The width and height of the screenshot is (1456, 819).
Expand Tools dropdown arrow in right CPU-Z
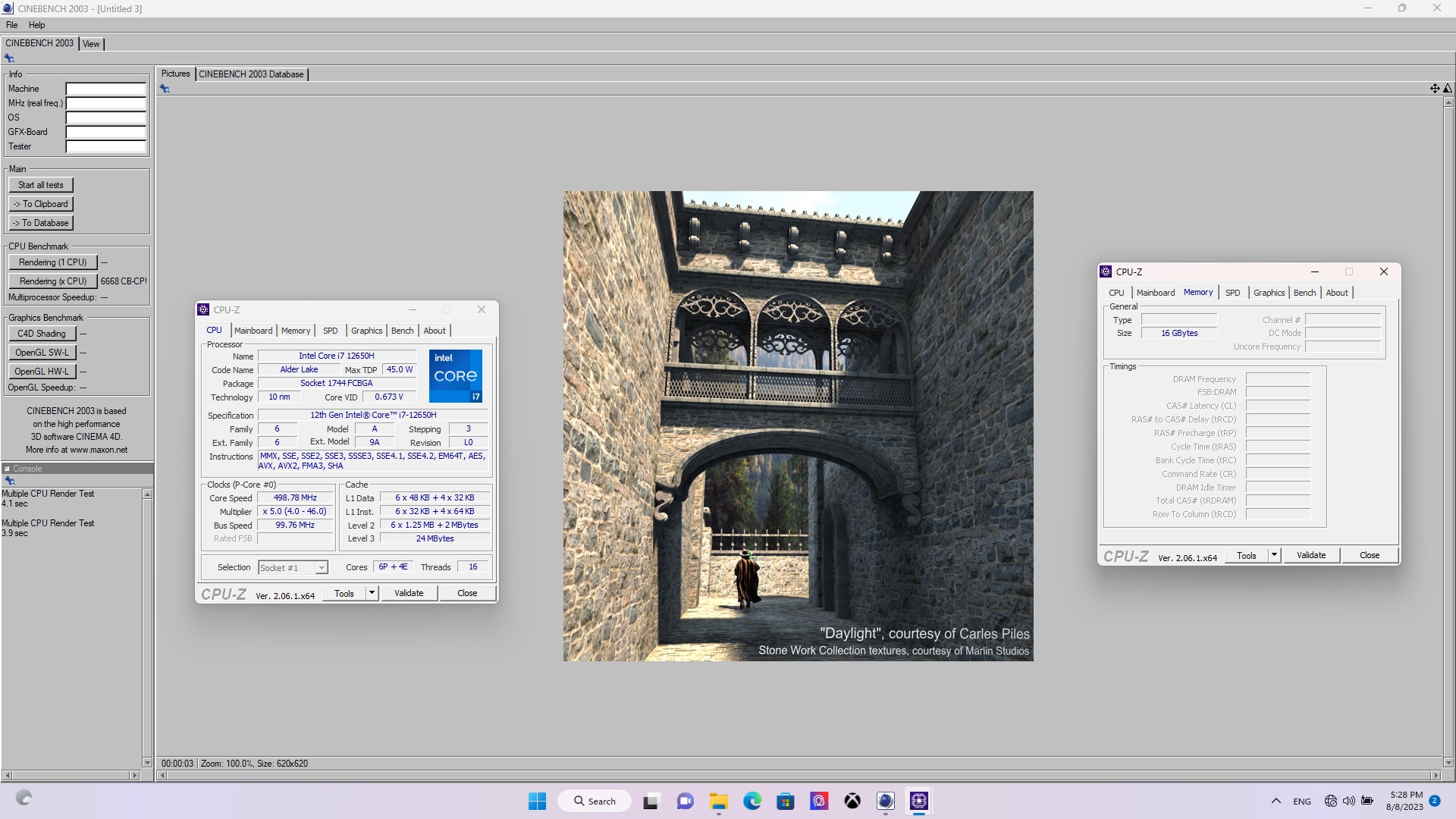pyautogui.click(x=1274, y=555)
